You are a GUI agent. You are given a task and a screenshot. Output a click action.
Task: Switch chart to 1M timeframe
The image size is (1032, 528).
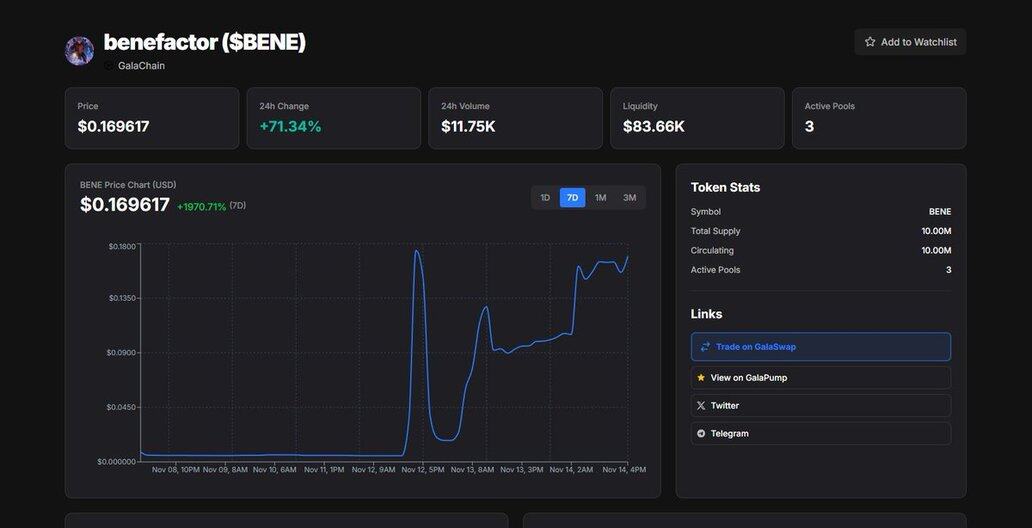point(600,198)
